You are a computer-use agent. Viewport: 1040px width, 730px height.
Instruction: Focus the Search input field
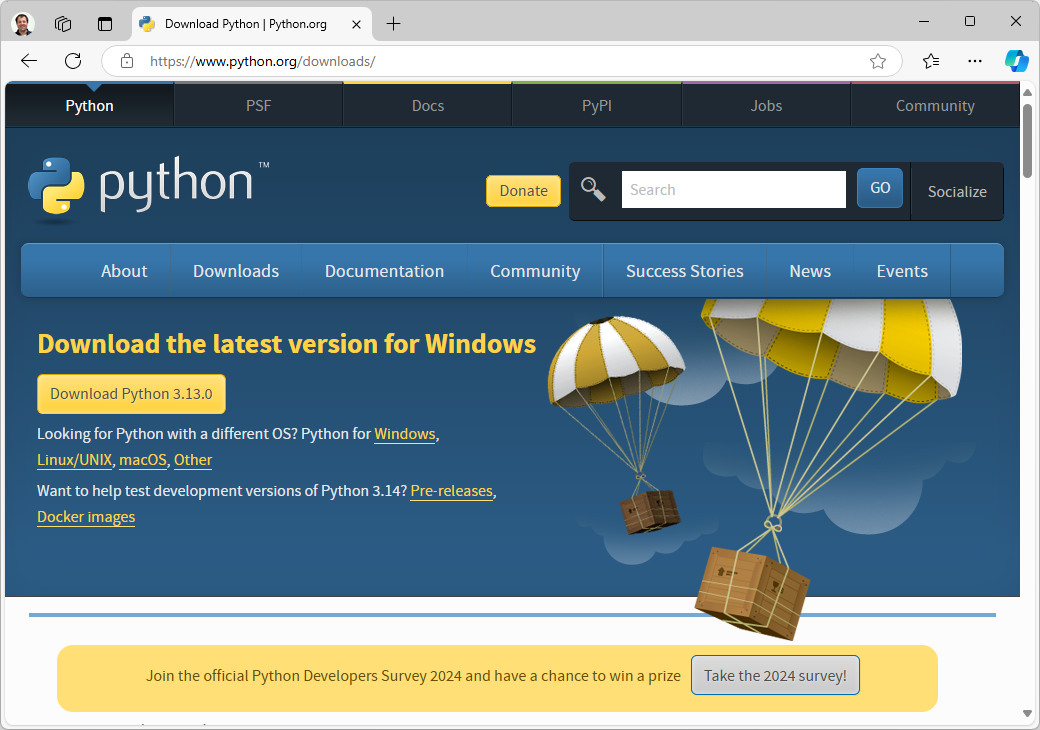coord(734,190)
